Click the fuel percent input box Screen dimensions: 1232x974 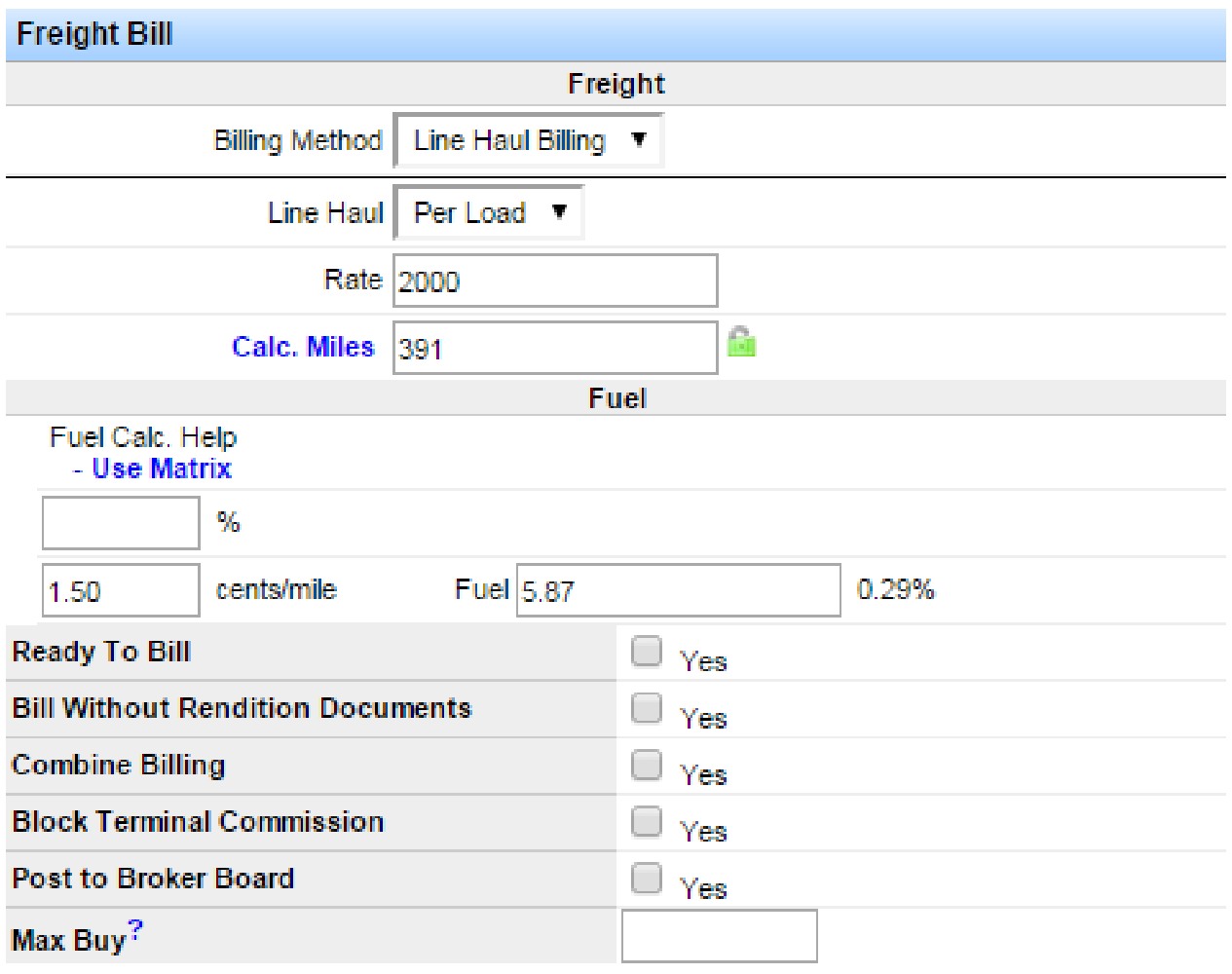121,523
